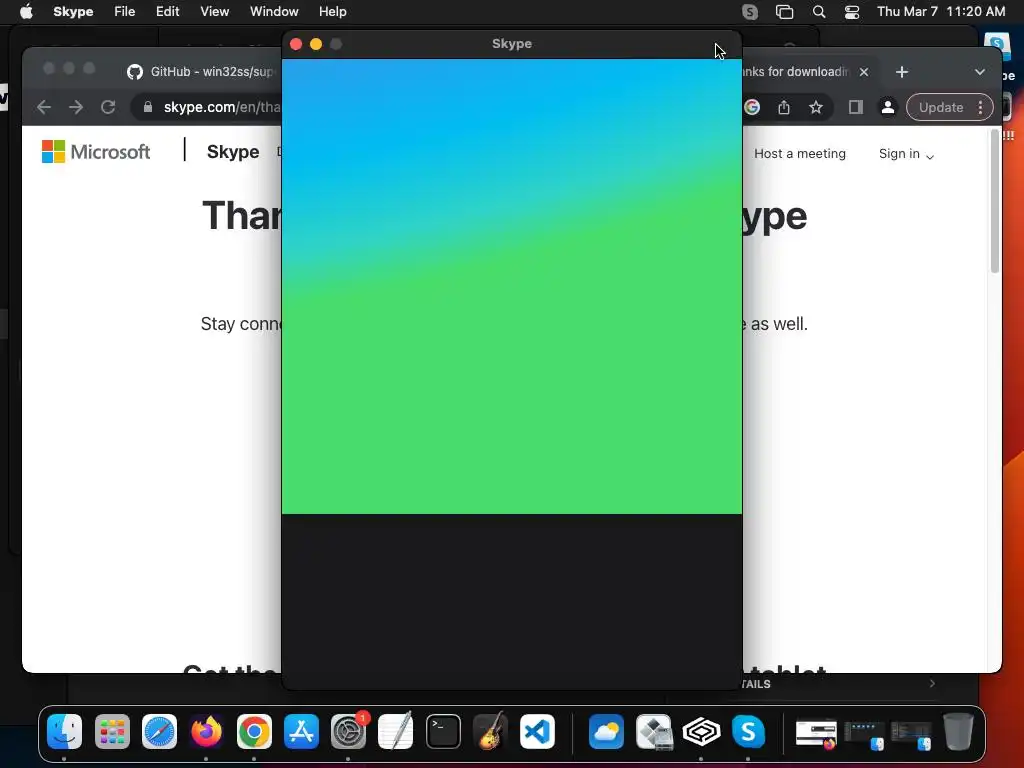Viewport: 1024px width, 768px height.
Task: Open the View menu
Action: [214, 11]
